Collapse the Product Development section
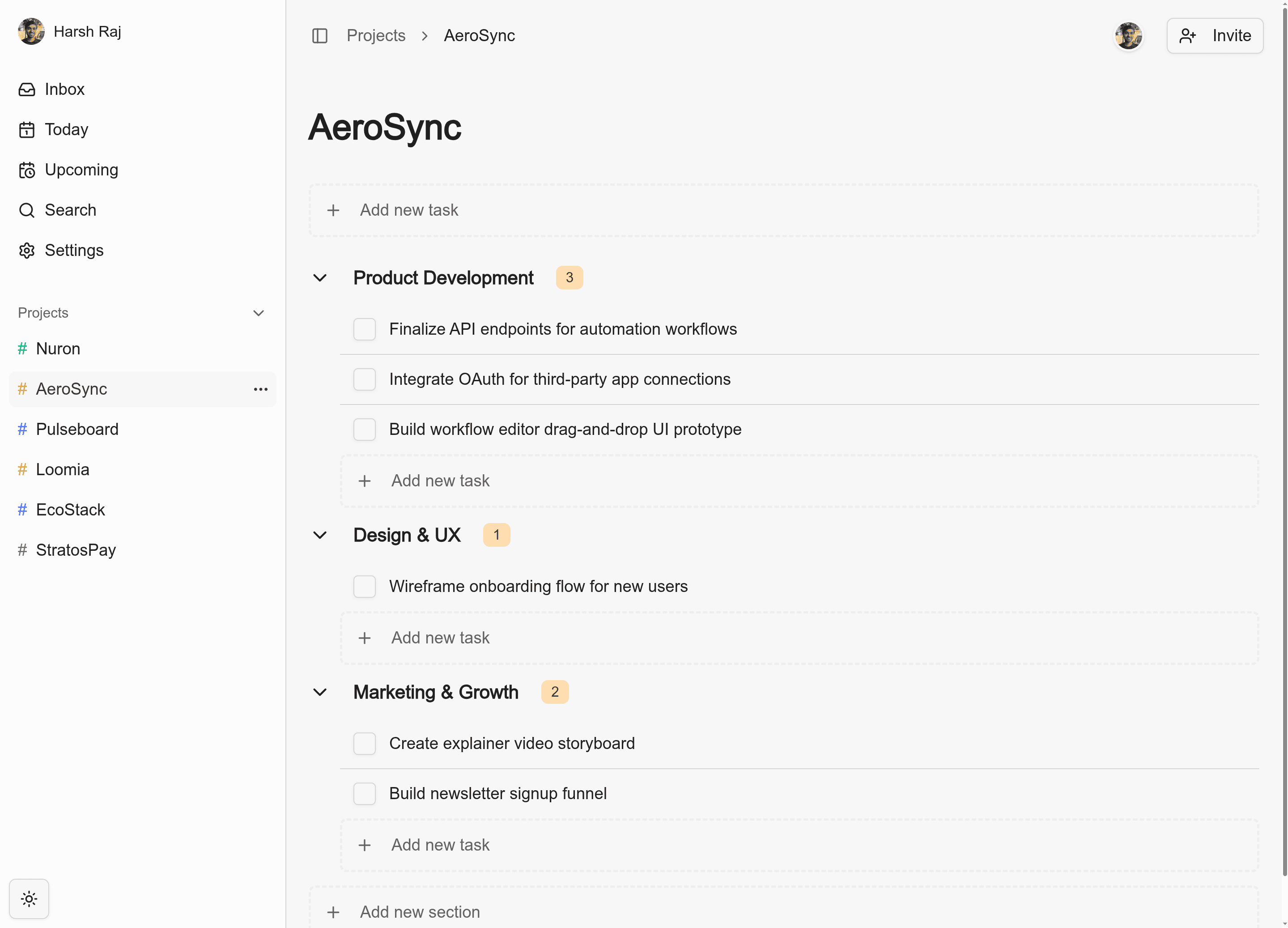Viewport: 1288px width, 928px height. (x=320, y=278)
